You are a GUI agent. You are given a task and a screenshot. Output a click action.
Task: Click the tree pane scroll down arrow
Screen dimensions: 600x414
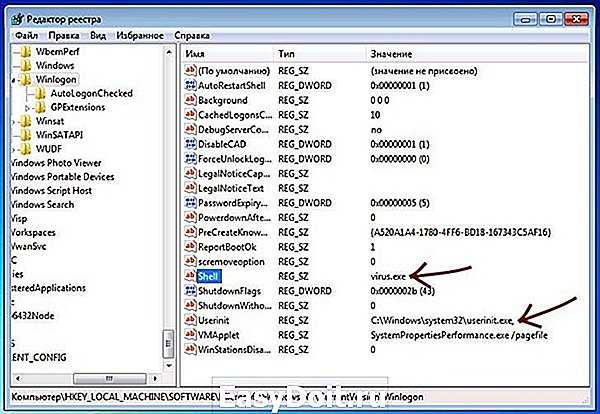point(169,365)
